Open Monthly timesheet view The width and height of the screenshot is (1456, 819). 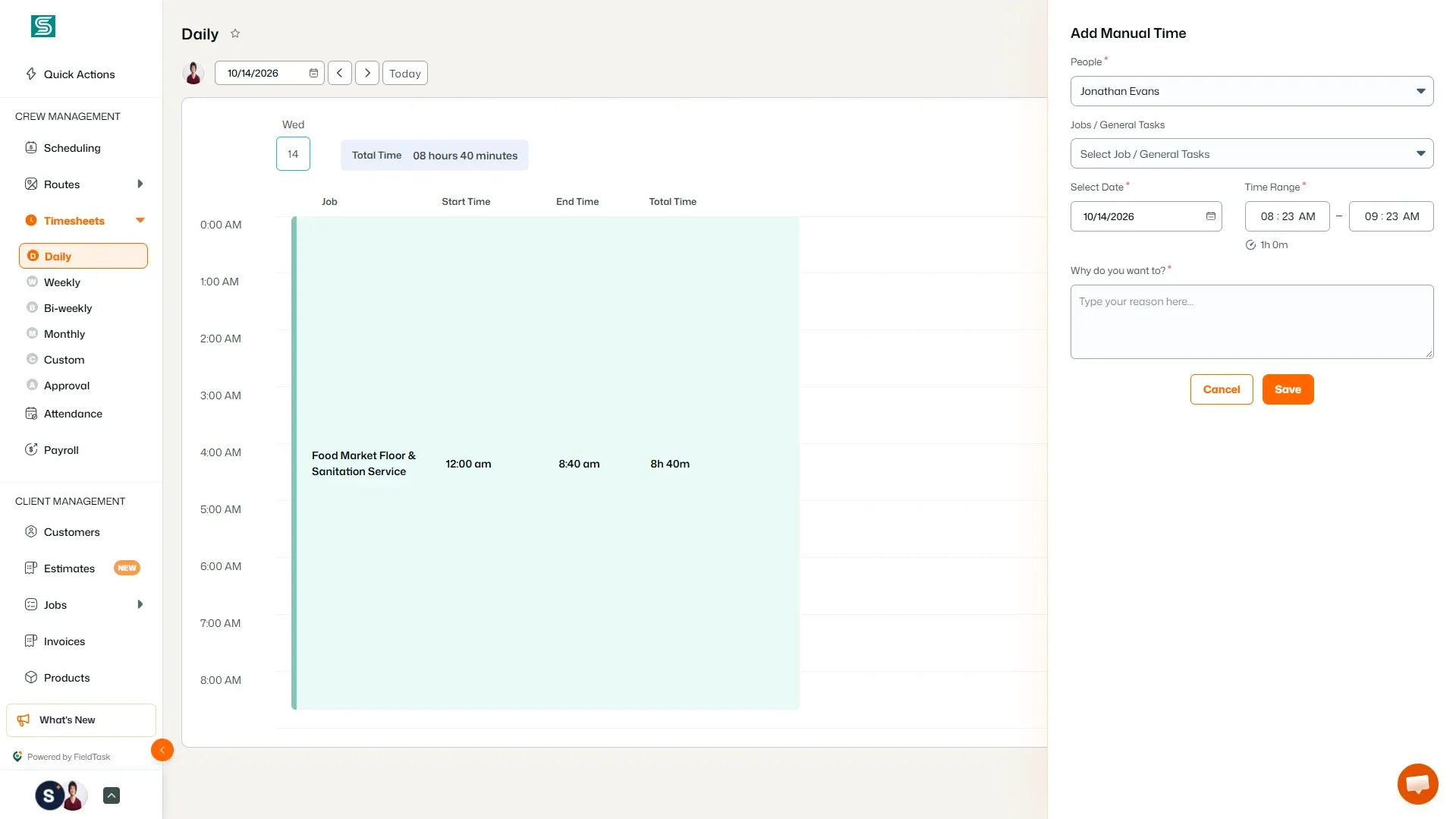[x=64, y=334]
